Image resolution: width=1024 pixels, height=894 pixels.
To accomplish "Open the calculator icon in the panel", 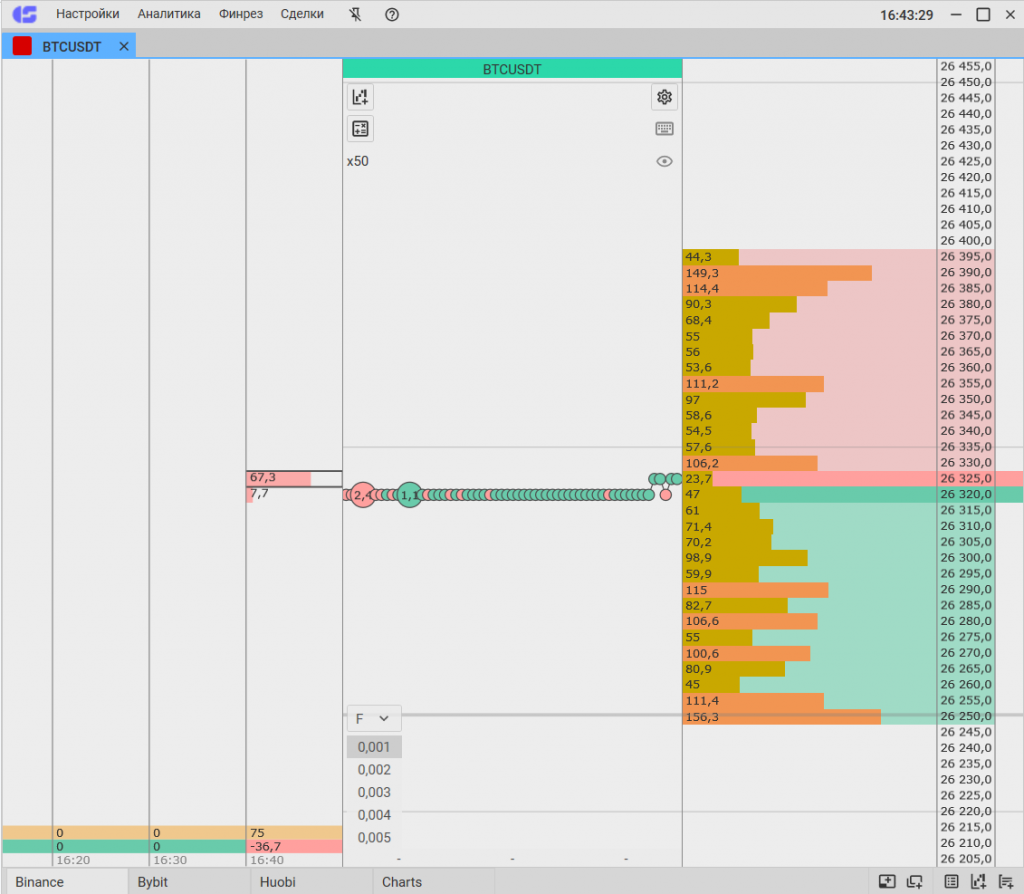I will (x=360, y=128).
